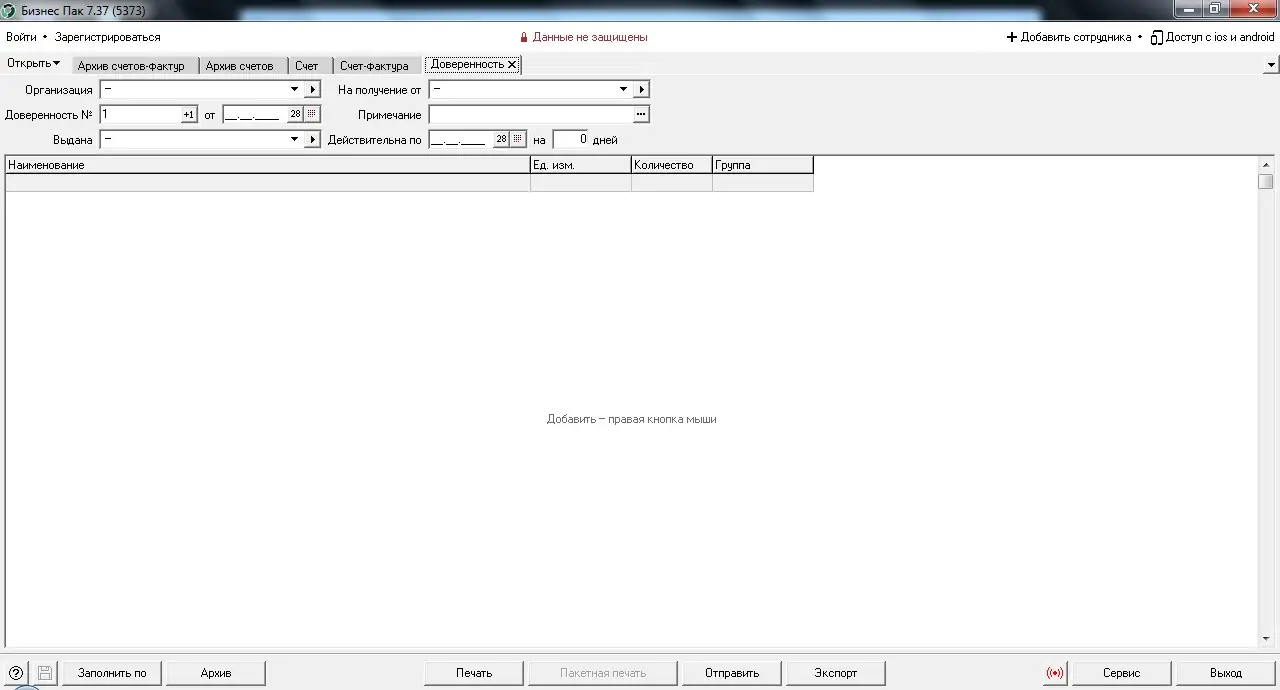Click arrow button beside На получение от field

[x=642, y=90]
